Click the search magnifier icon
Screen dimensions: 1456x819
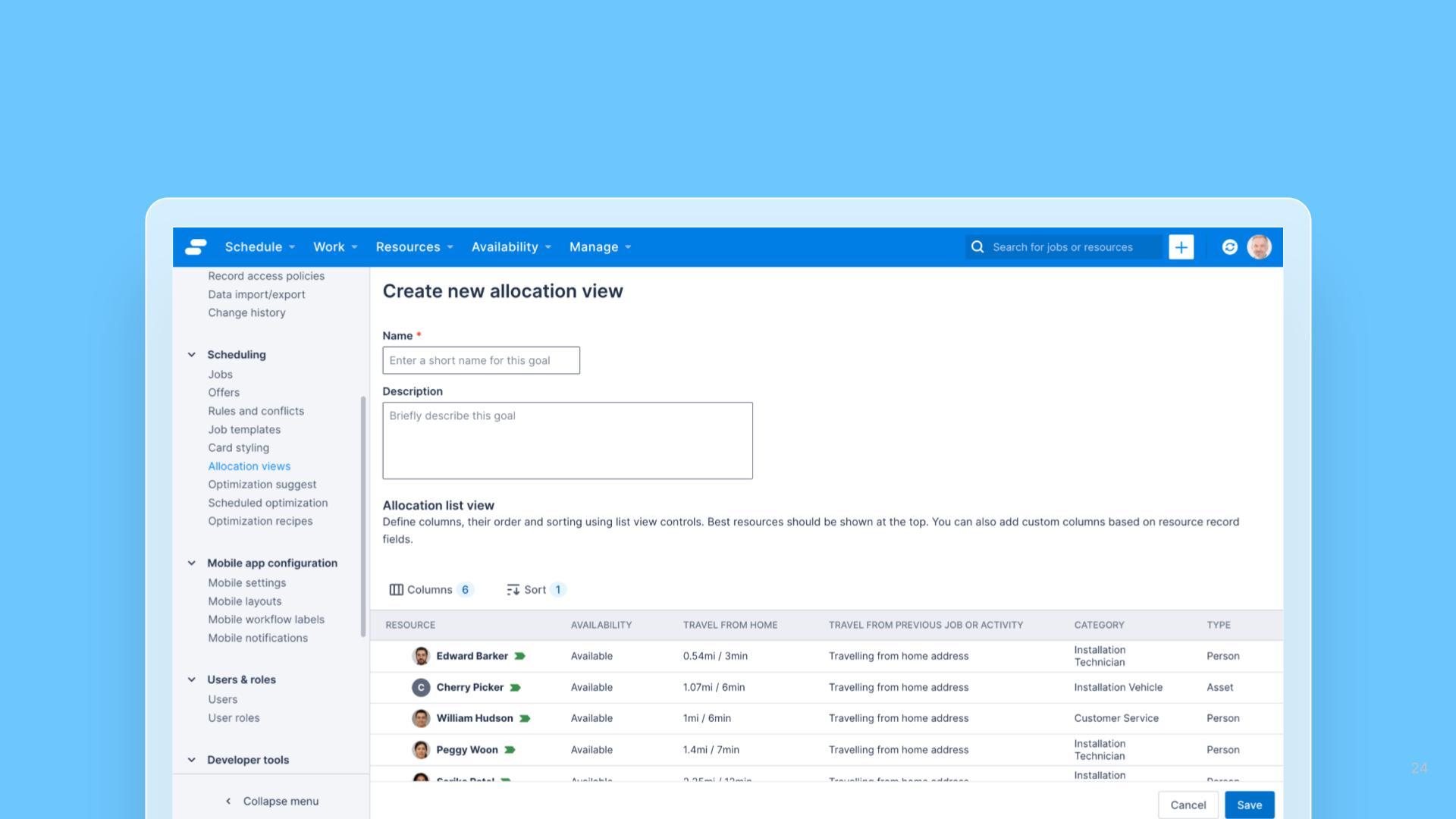point(977,247)
